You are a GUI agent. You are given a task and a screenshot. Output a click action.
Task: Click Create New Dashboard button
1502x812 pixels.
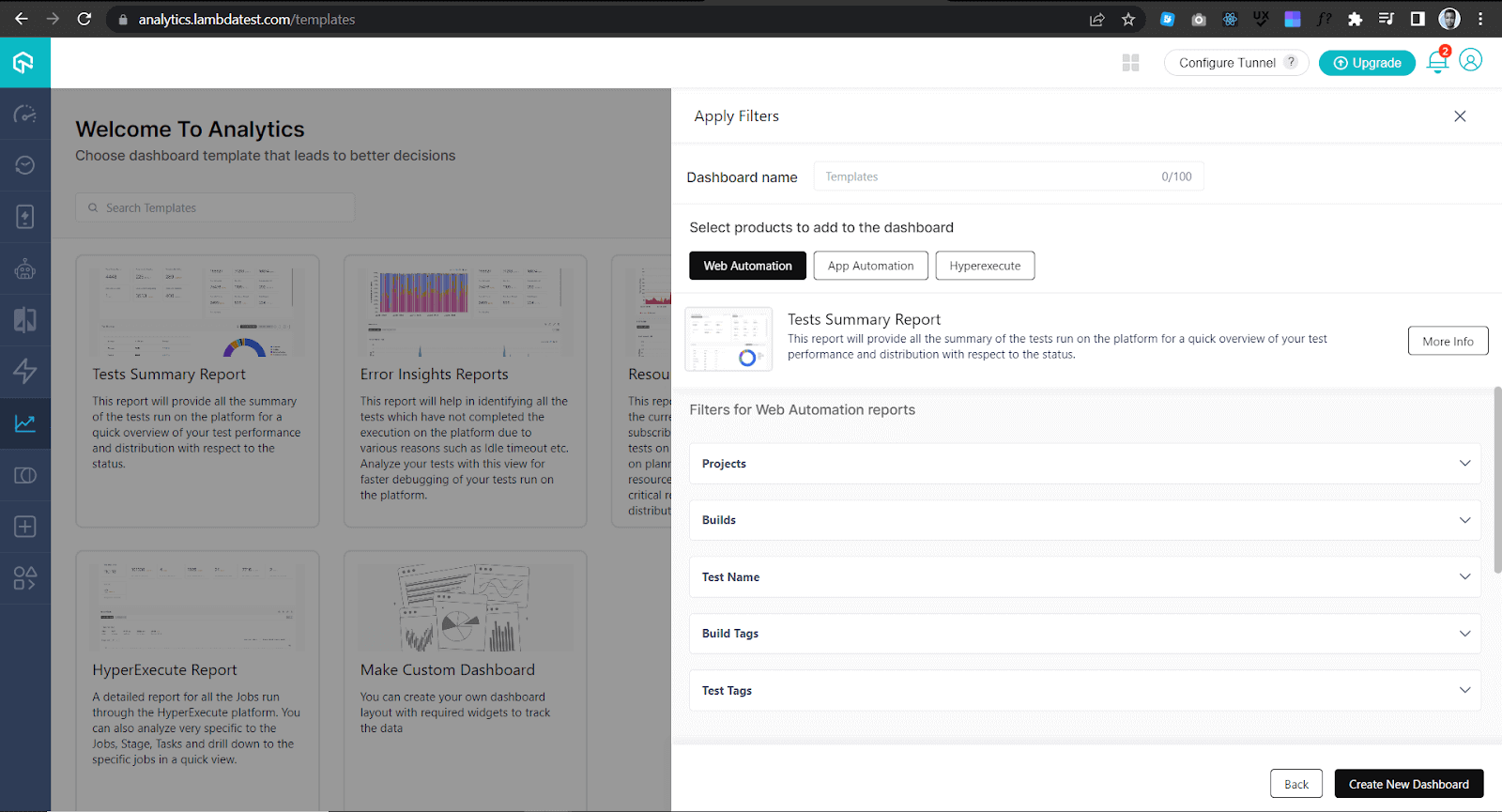click(x=1409, y=784)
